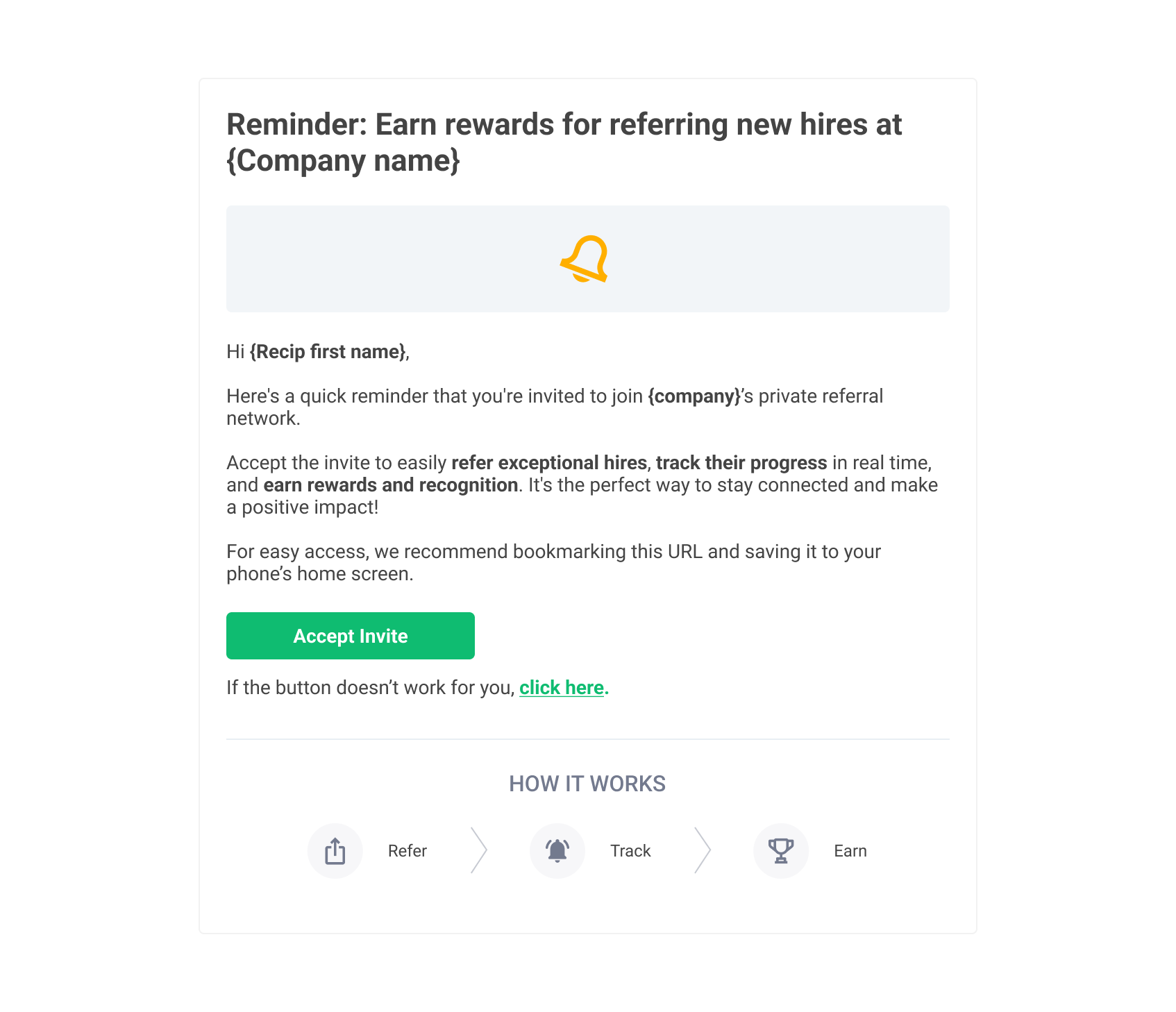Click the chevron arrow between Track and Earn

tap(703, 850)
